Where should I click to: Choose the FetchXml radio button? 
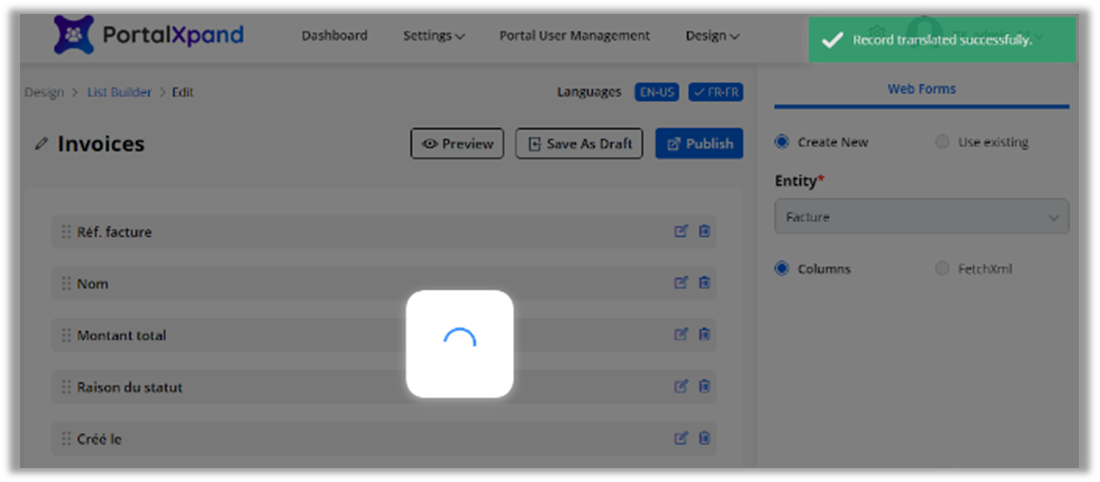pyautogui.click(x=942, y=269)
